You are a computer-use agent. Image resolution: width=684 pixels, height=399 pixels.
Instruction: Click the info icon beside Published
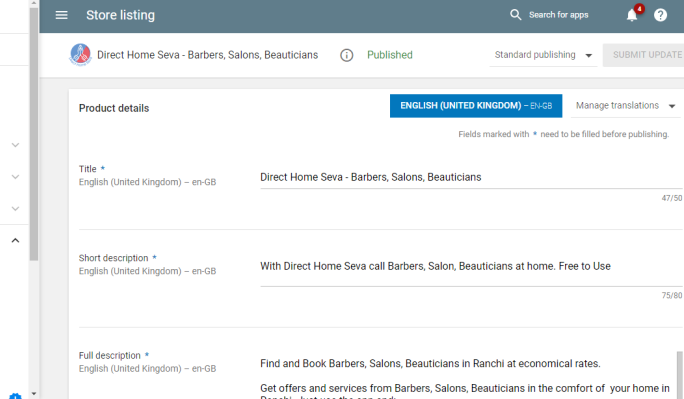point(346,55)
